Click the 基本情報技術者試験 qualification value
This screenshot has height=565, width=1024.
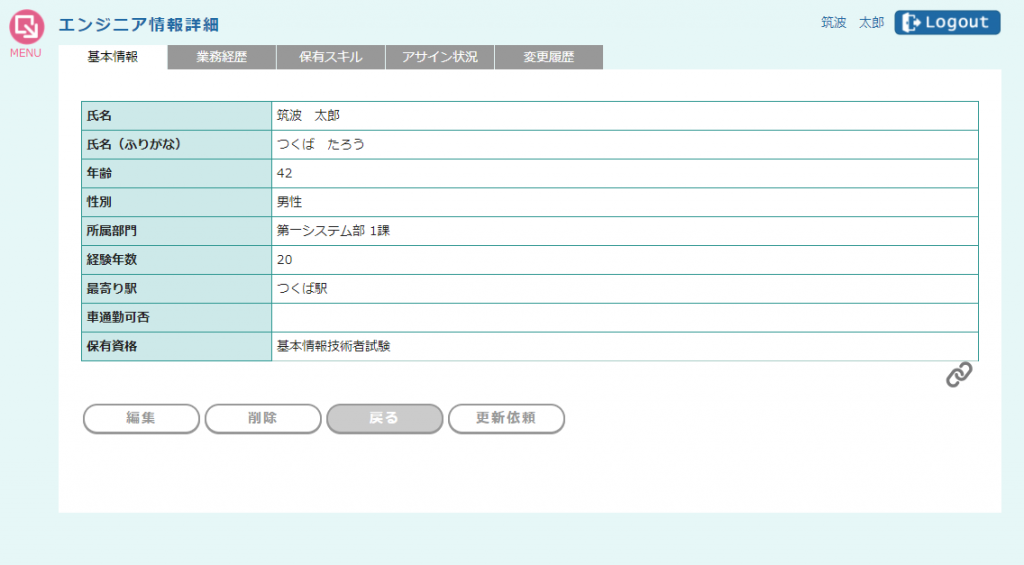[333, 347]
